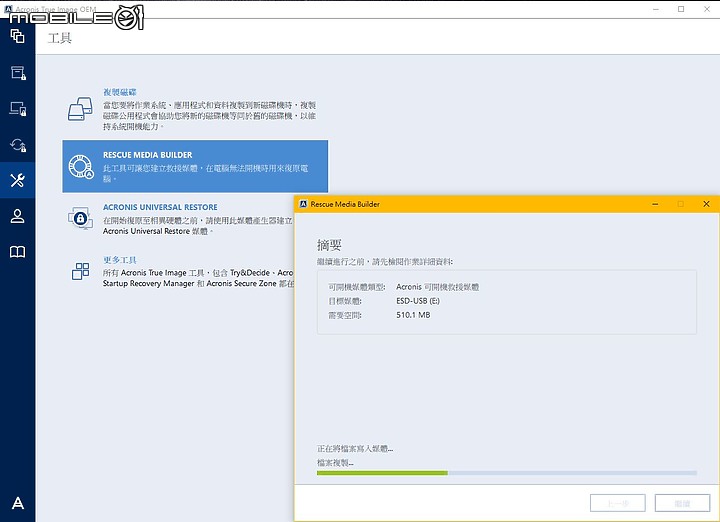This screenshot has width=720, height=522.
Task: Click the Acronis 'A' logo at sidebar bottom
Action: coord(17,503)
